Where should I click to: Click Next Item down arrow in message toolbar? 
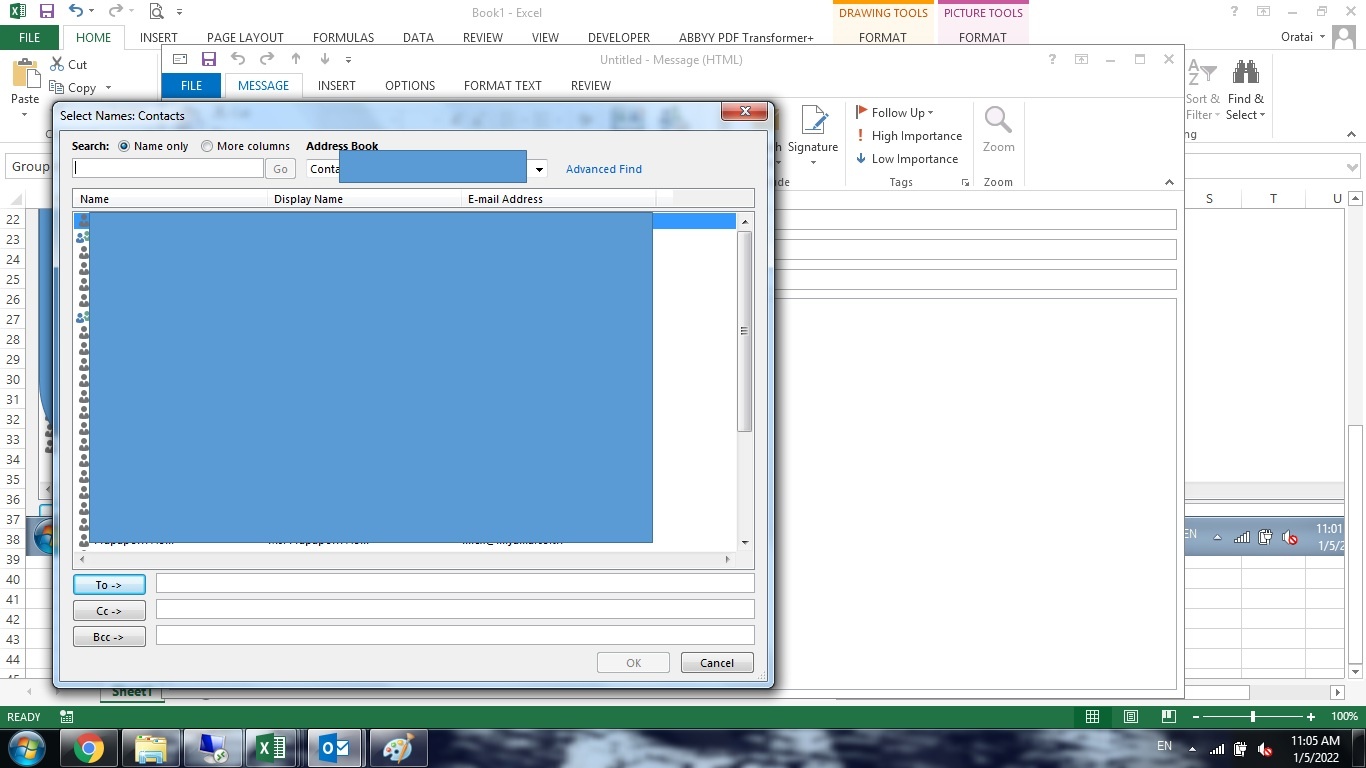324,59
